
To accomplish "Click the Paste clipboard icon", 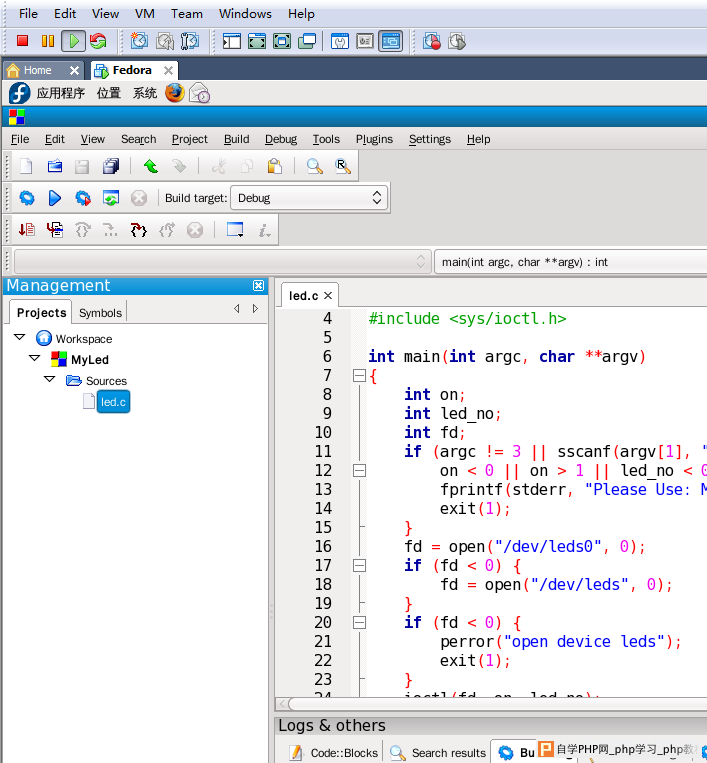I will pos(274,166).
